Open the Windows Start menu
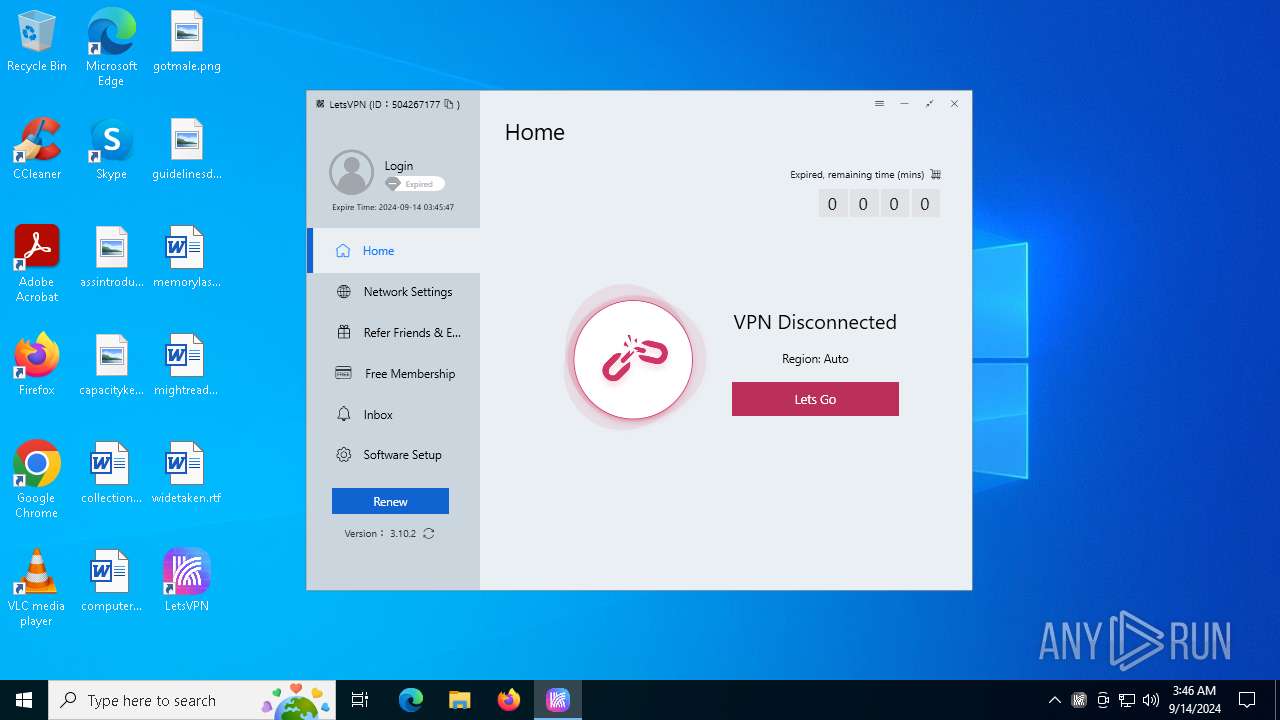This screenshot has width=1280, height=720. tap(24, 700)
